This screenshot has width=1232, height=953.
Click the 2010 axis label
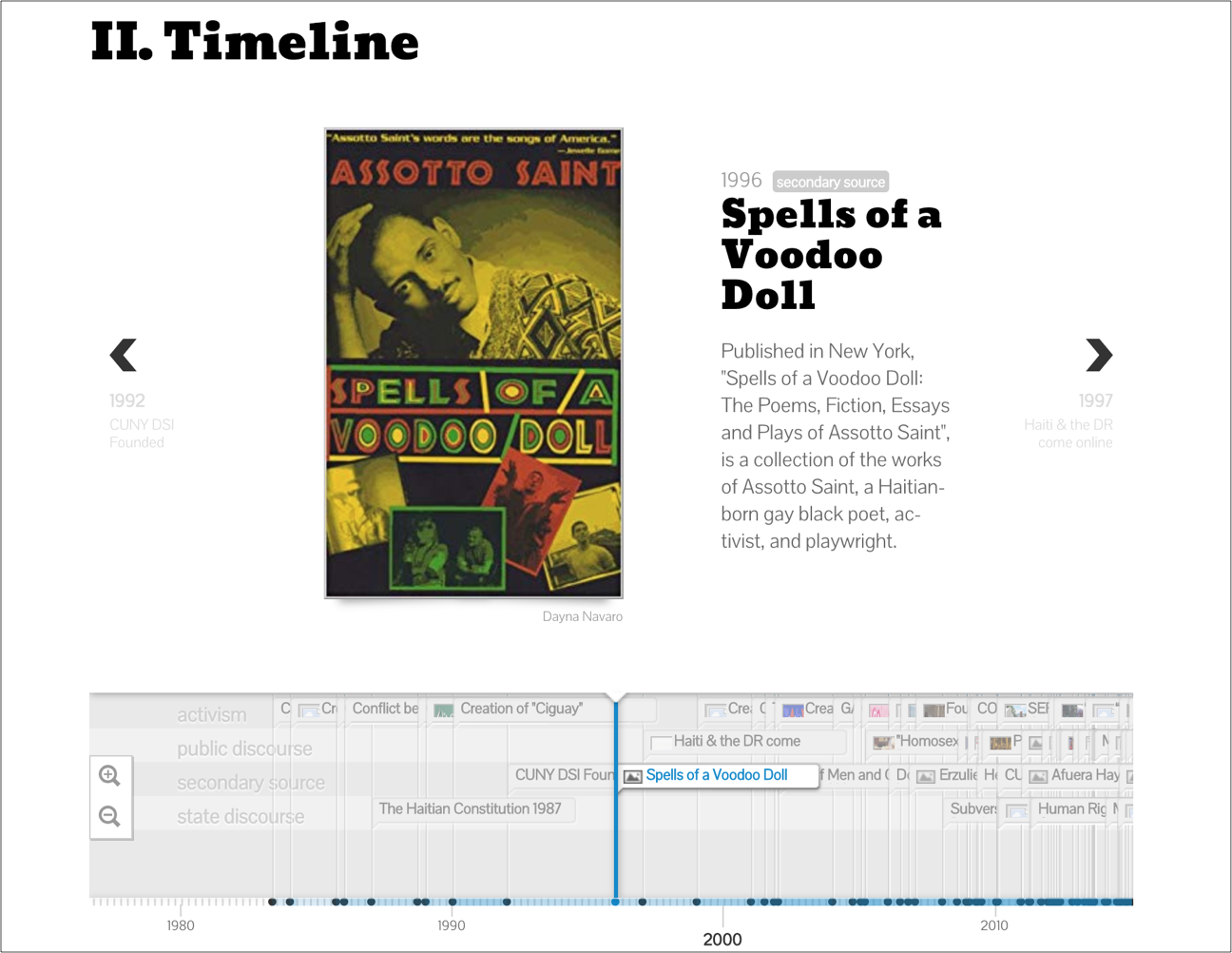994,925
